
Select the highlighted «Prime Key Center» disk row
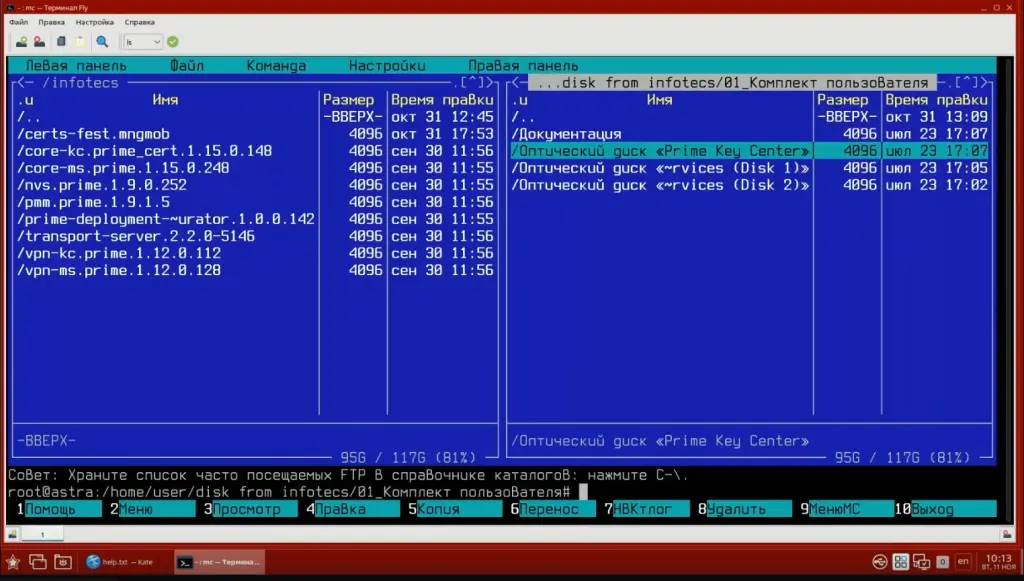(x=749, y=151)
